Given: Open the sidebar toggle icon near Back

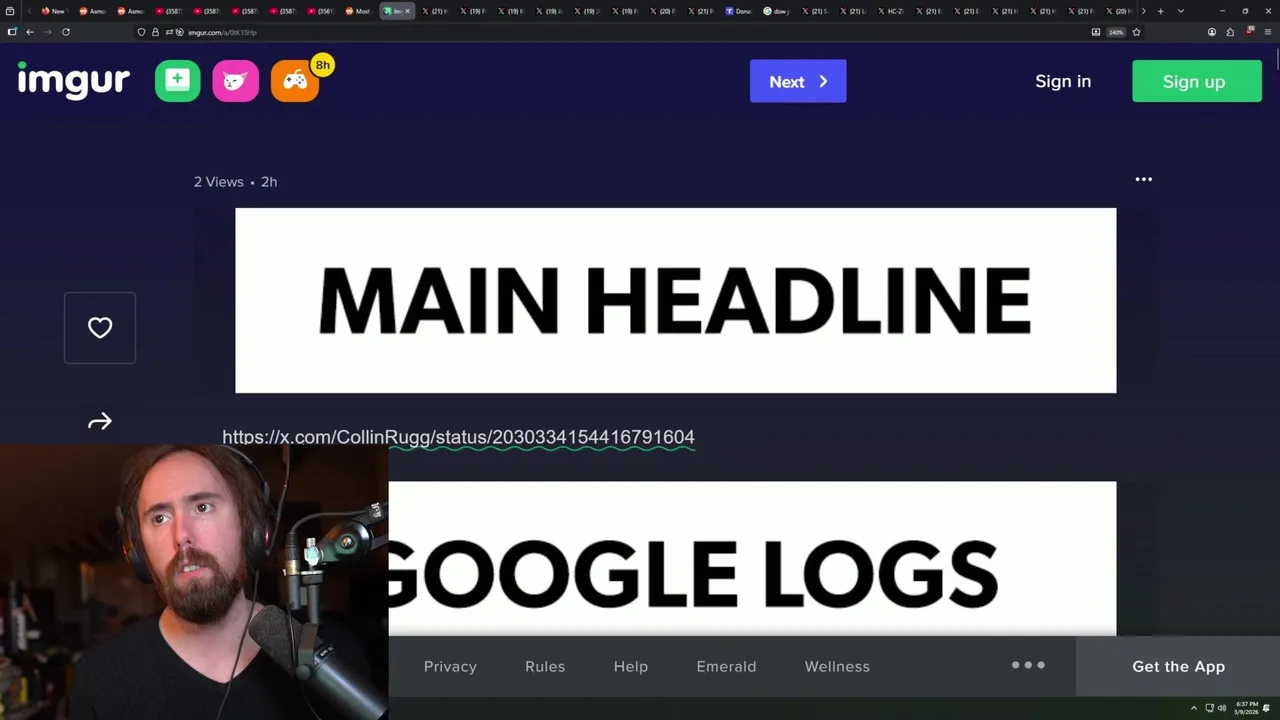Looking at the screenshot, I should click(12, 32).
